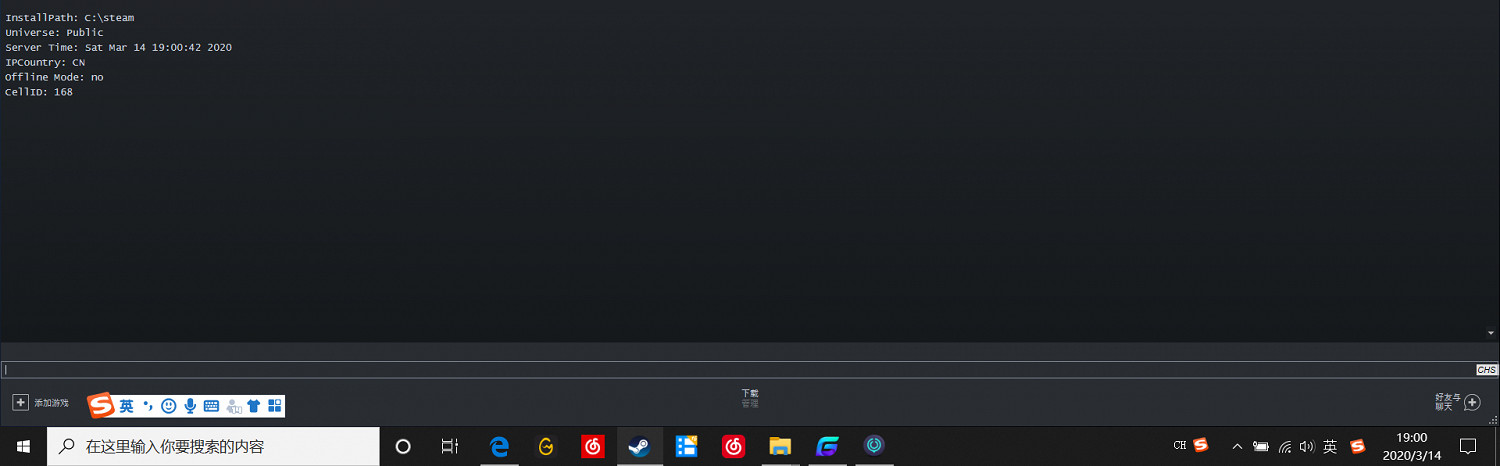Toggle tray input language 英 indicator
The image size is (1500, 466).
pos(1330,447)
